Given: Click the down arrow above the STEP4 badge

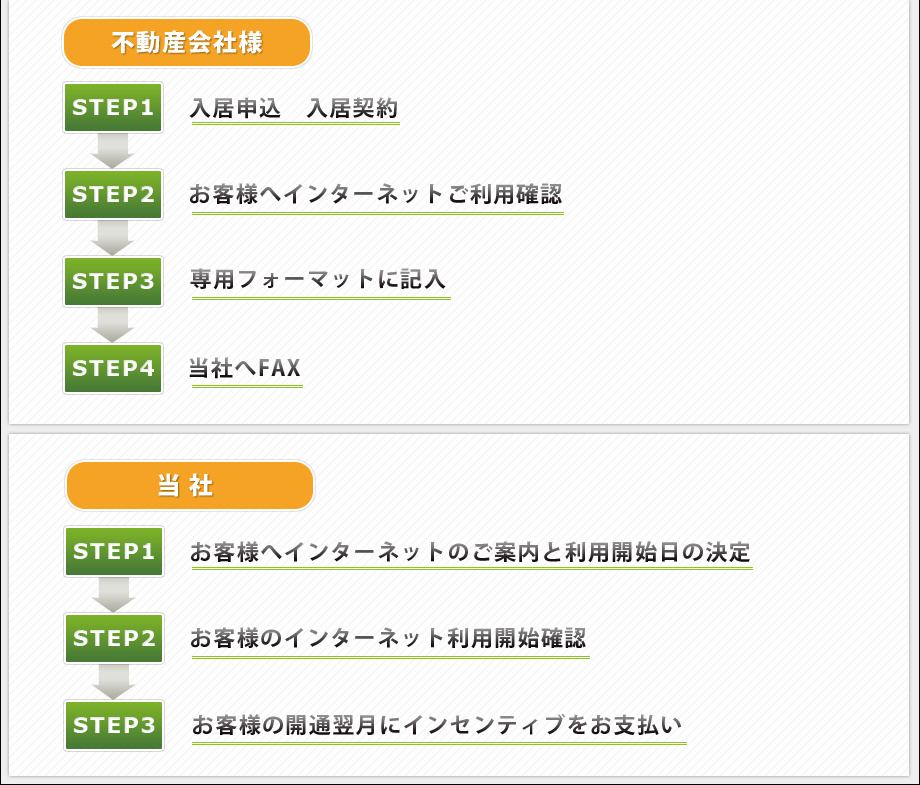Looking at the screenshot, I should click(x=113, y=324).
